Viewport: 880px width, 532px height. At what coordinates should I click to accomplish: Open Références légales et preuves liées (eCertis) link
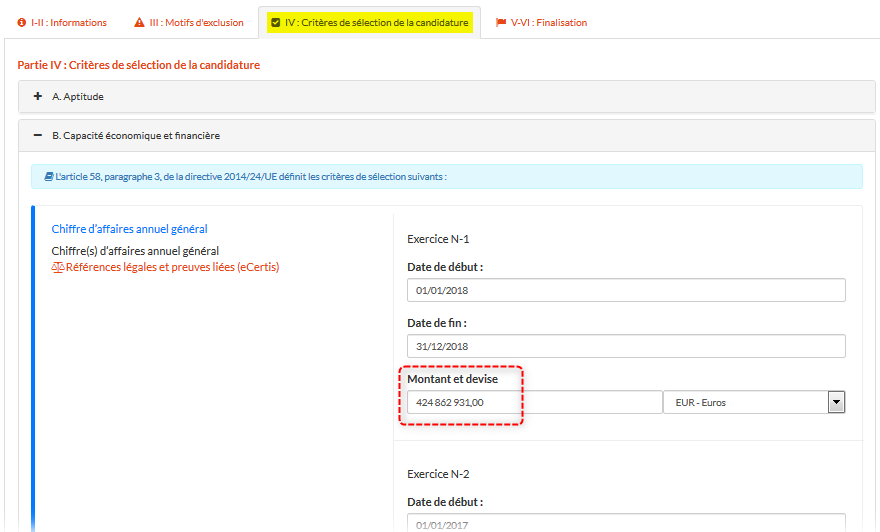click(x=172, y=268)
